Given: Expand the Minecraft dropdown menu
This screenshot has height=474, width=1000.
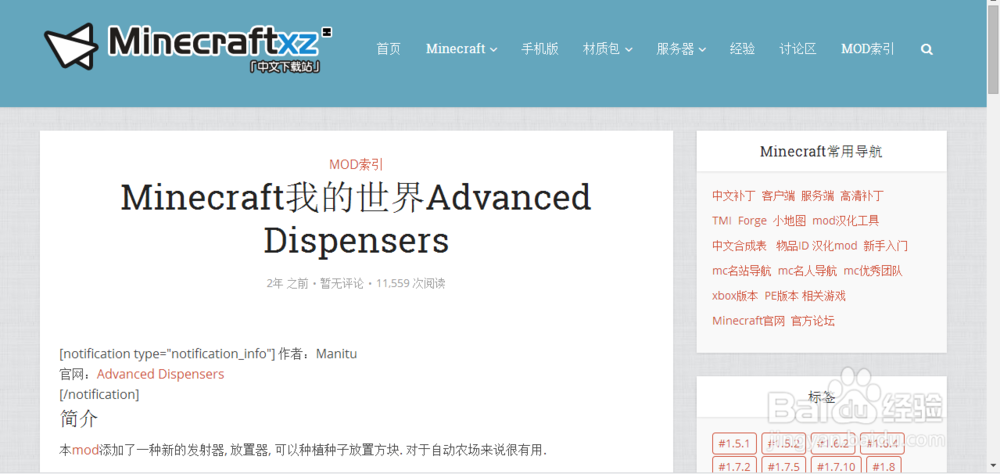Looking at the screenshot, I should (x=462, y=49).
